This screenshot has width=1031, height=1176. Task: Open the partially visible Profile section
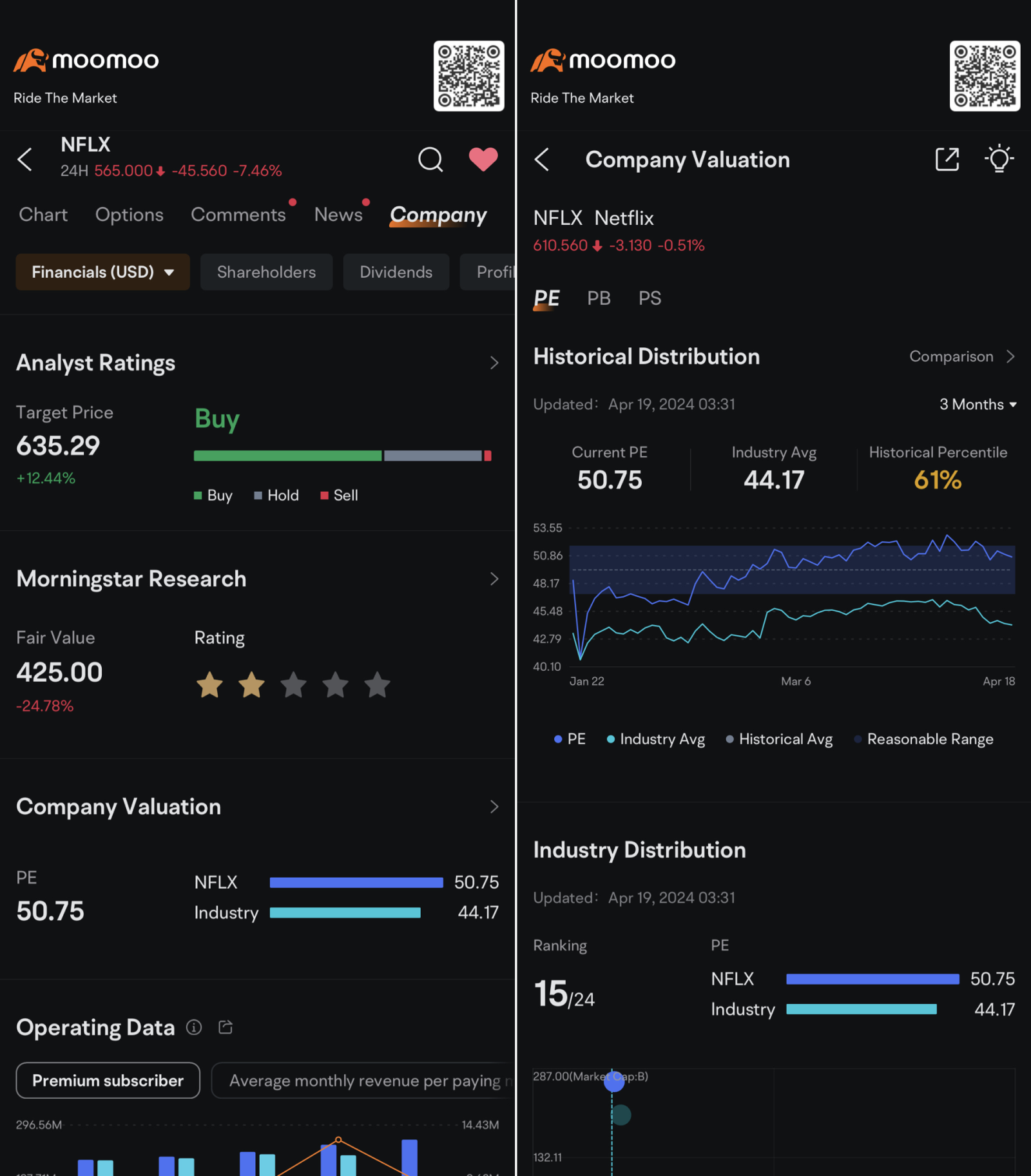pos(488,272)
